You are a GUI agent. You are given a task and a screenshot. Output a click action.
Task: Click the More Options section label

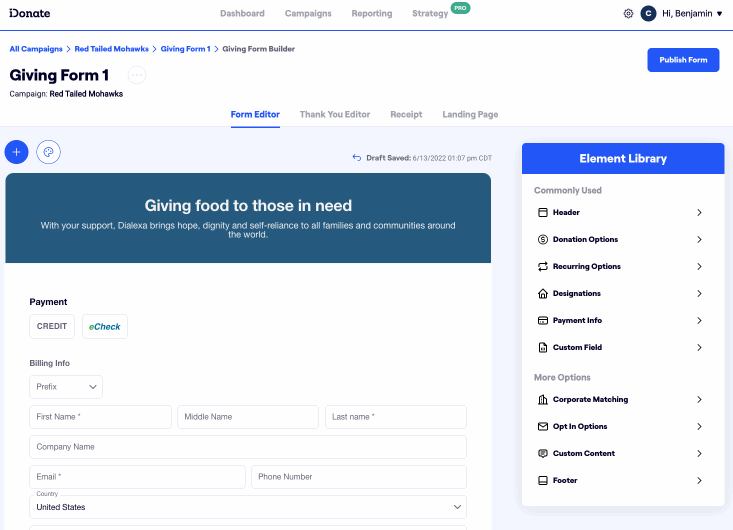[562, 378]
